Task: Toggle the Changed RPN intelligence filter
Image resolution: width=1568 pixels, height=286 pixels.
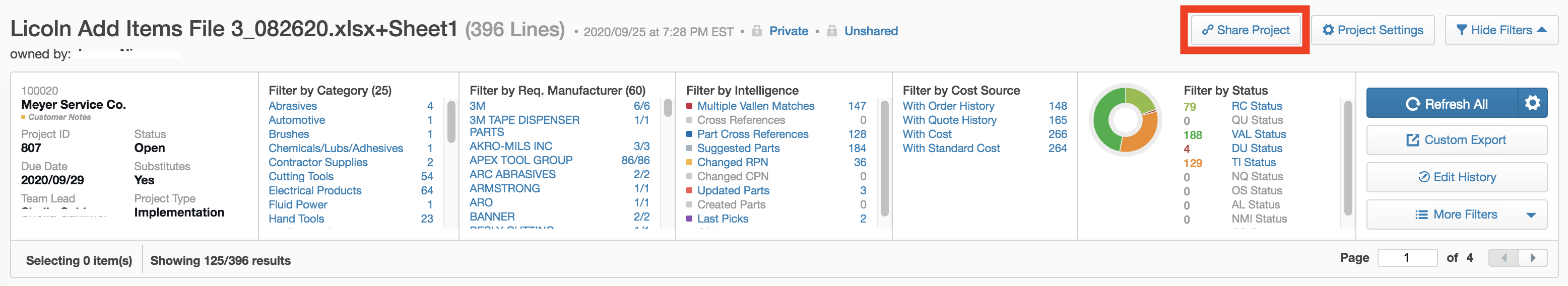Action: click(732, 163)
